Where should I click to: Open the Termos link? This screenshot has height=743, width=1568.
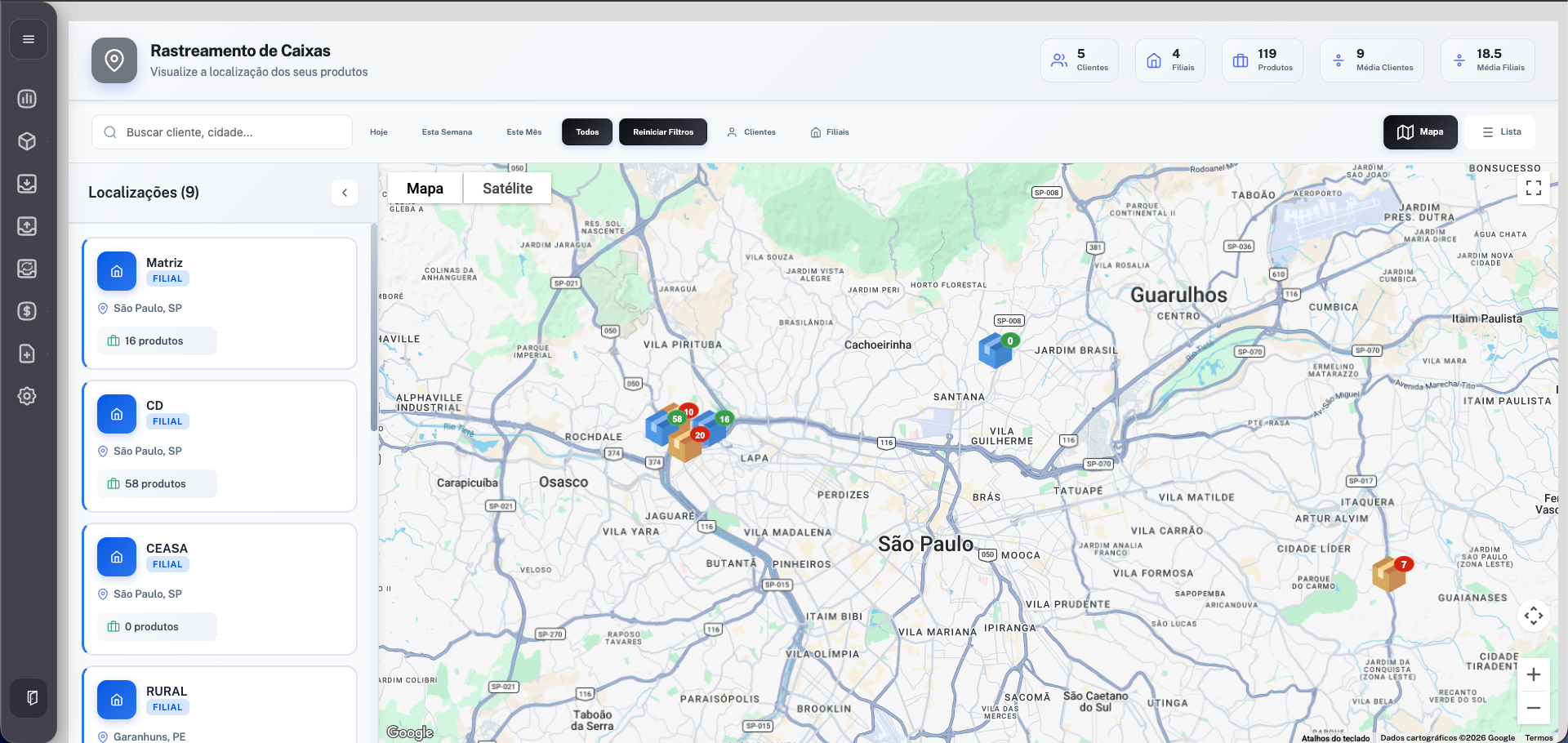tap(1539, 738)
